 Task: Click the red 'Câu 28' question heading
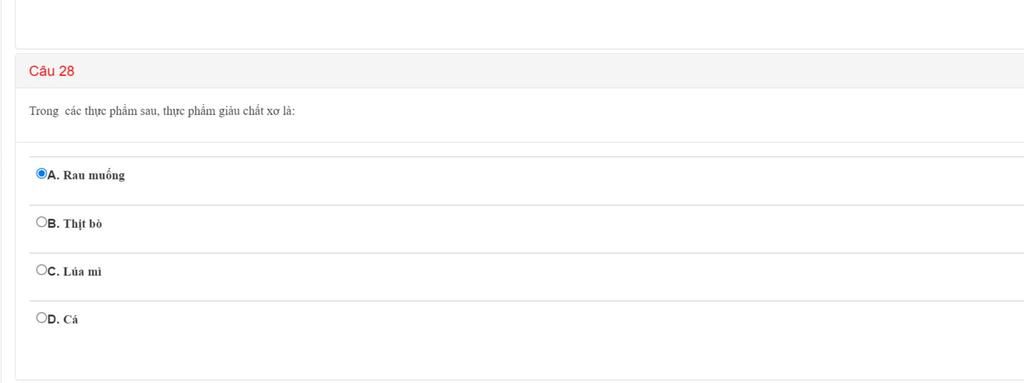52,71
